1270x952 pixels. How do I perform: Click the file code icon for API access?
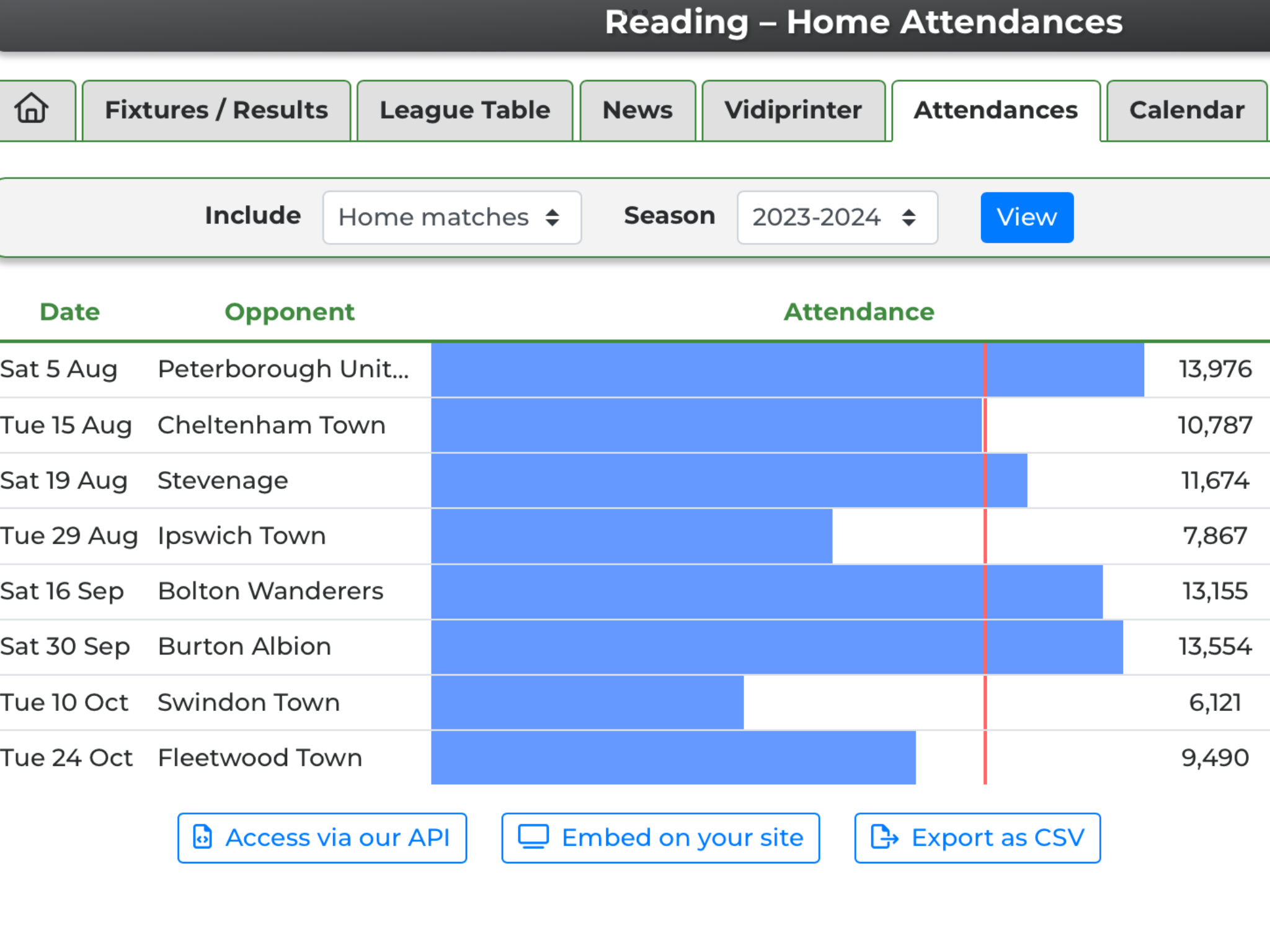202,837
